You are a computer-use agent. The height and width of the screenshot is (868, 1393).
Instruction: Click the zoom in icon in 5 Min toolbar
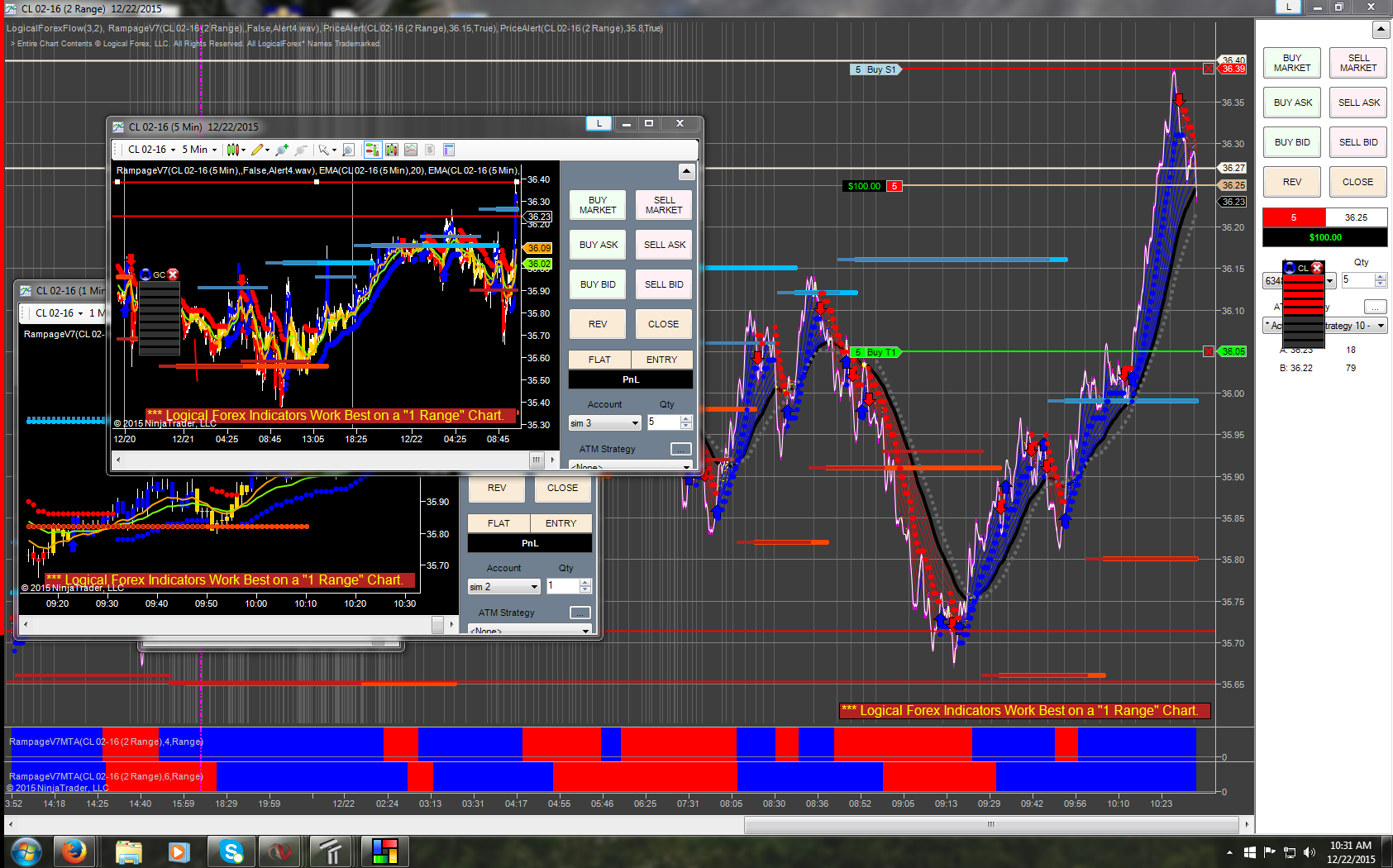[x=282, y=150]
